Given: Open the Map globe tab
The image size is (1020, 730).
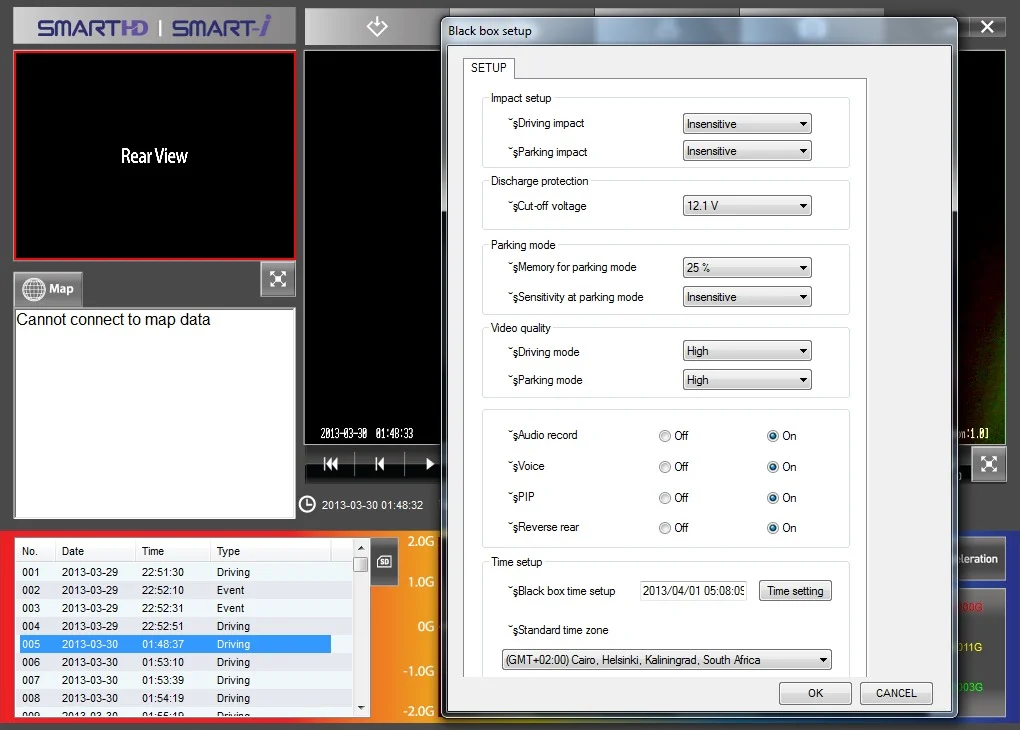Looking at the screenshot, I should pos(48,289).
